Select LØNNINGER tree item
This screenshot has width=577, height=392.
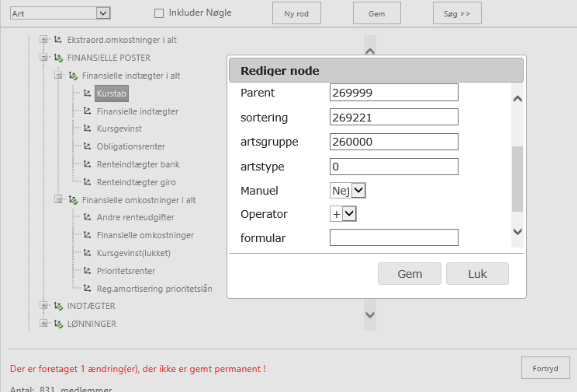[x=92, y=324]
